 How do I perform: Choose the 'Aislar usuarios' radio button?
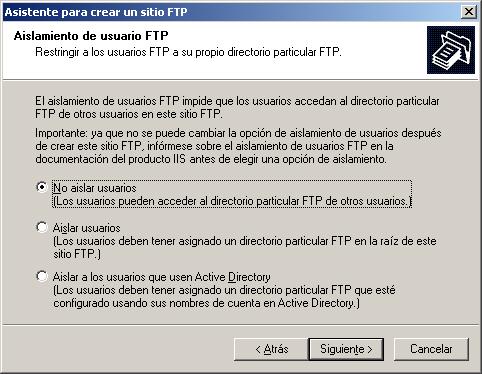point(42,227)
